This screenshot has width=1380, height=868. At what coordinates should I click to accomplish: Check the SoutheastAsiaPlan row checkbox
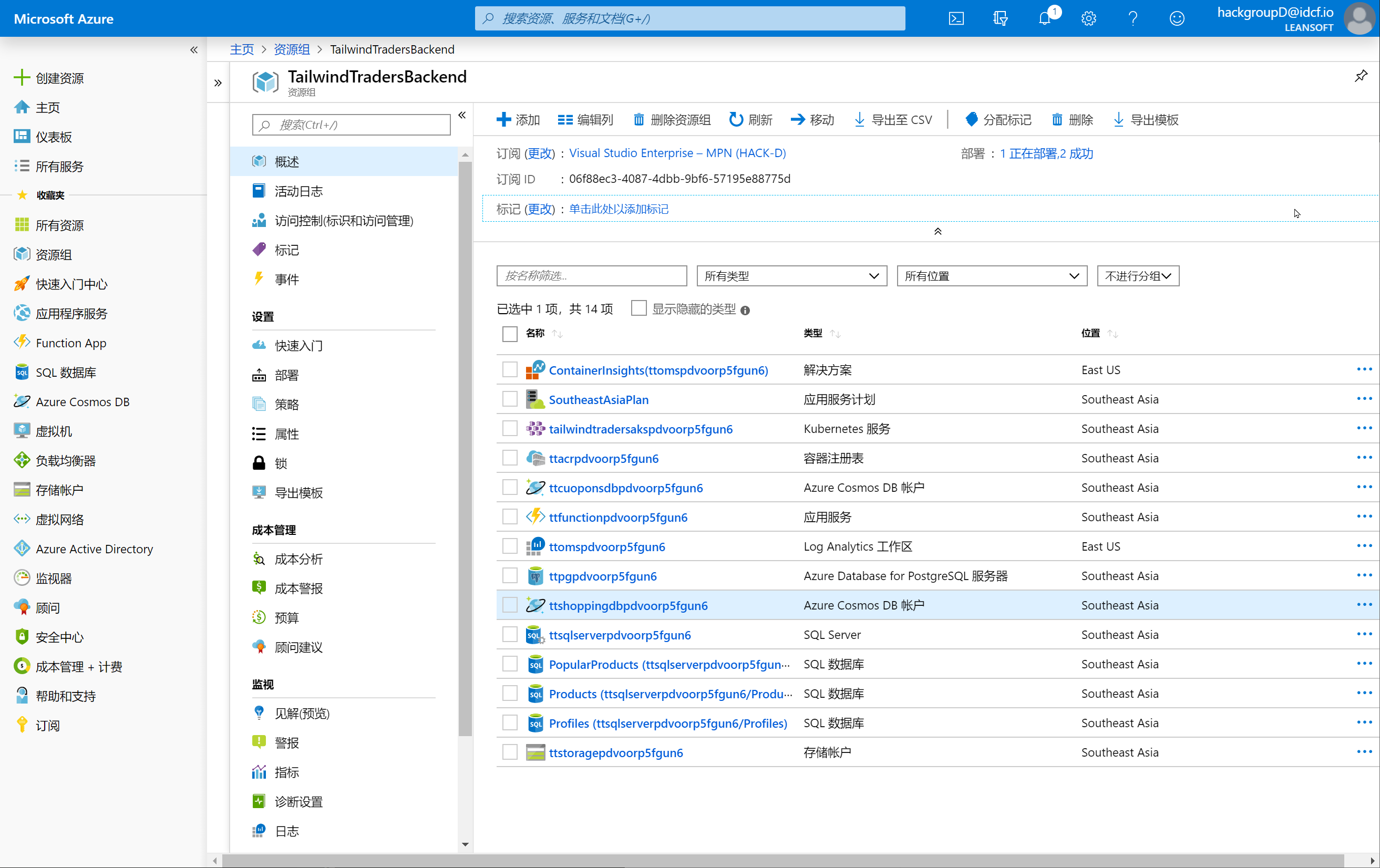509,399
